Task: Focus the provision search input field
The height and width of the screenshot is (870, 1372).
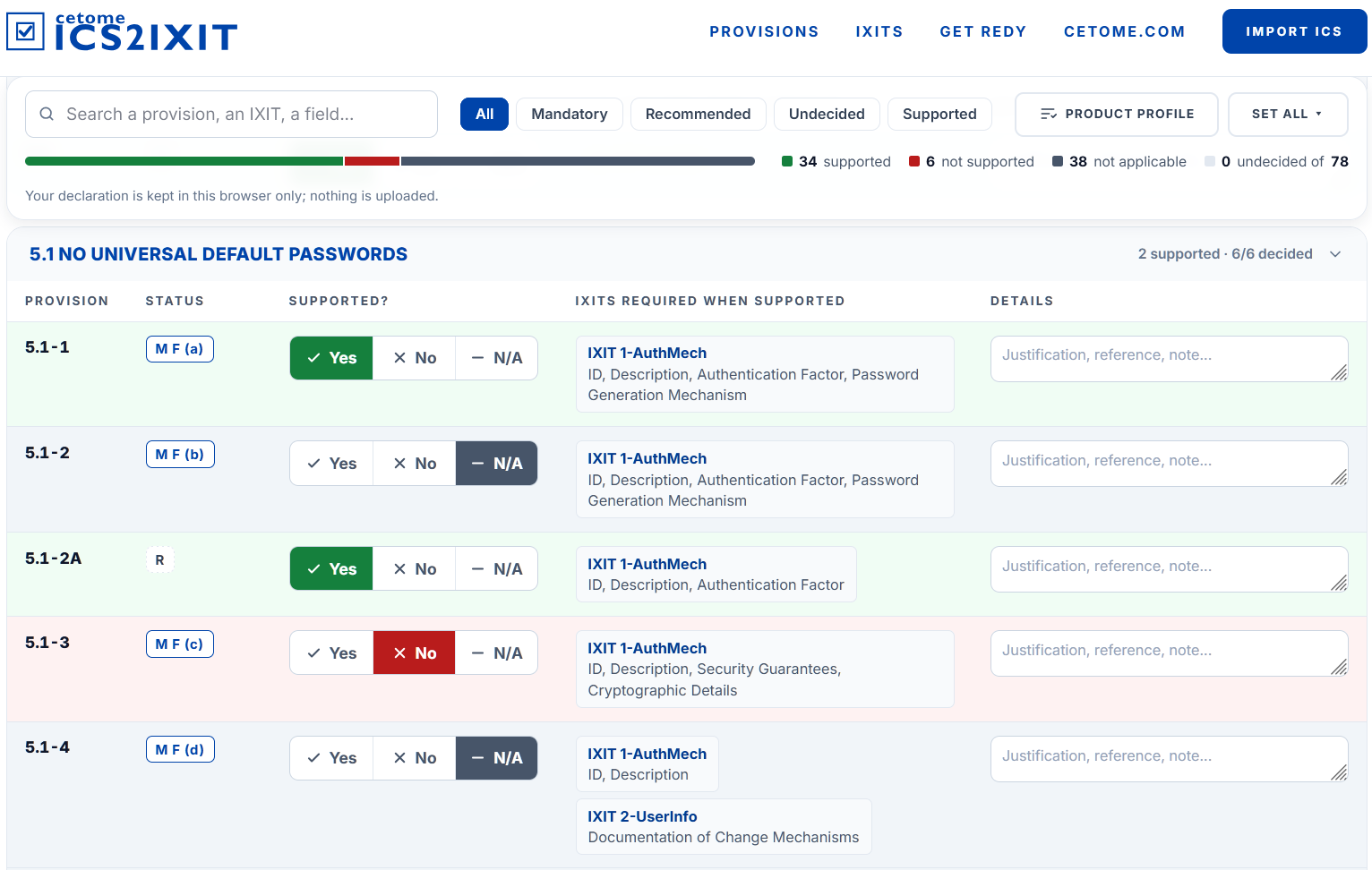Action: point(231,114)
